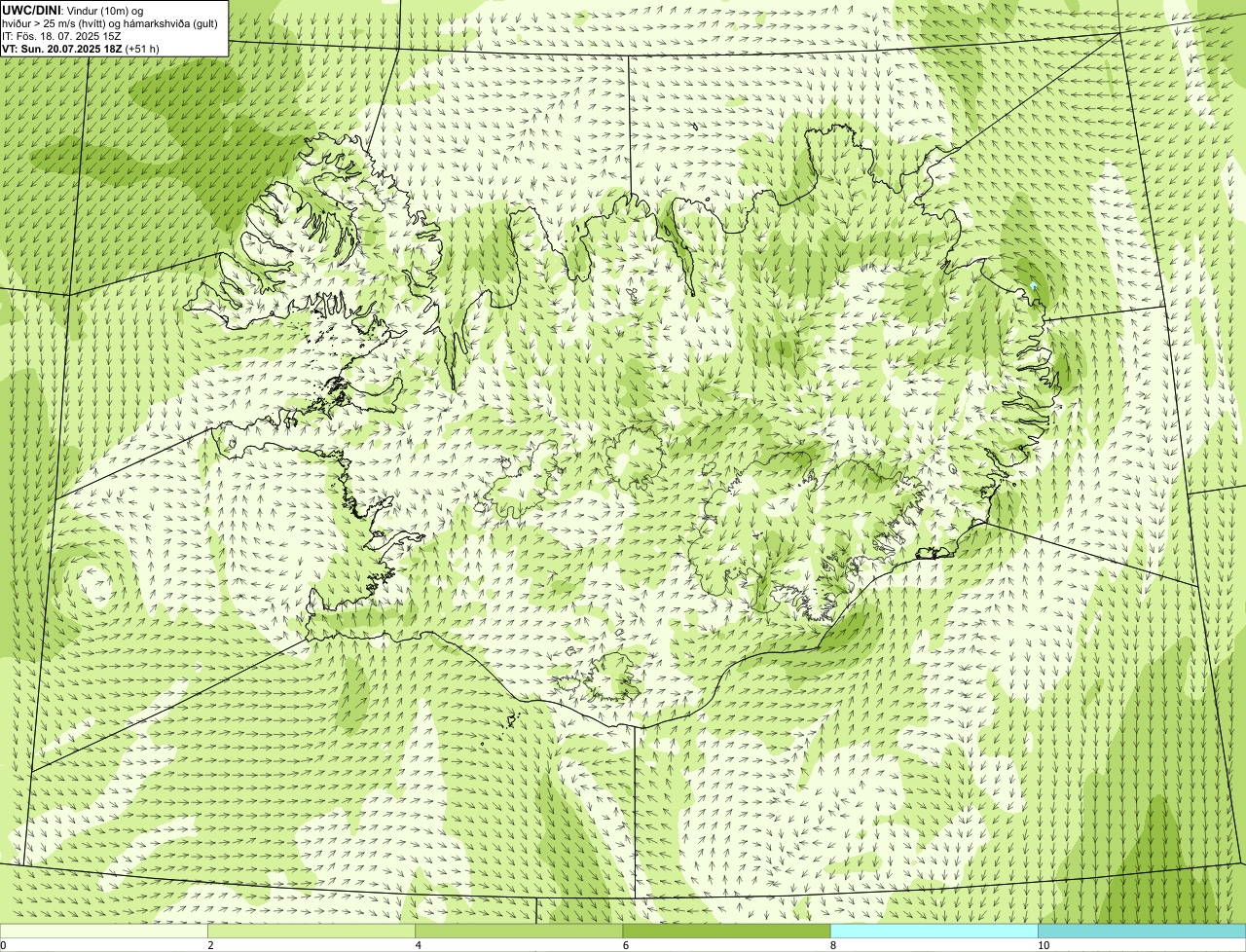Select the palest 0–2 color scale segment
The height and width of the screenshot is (952, 1246).
(x=104, y=932)
